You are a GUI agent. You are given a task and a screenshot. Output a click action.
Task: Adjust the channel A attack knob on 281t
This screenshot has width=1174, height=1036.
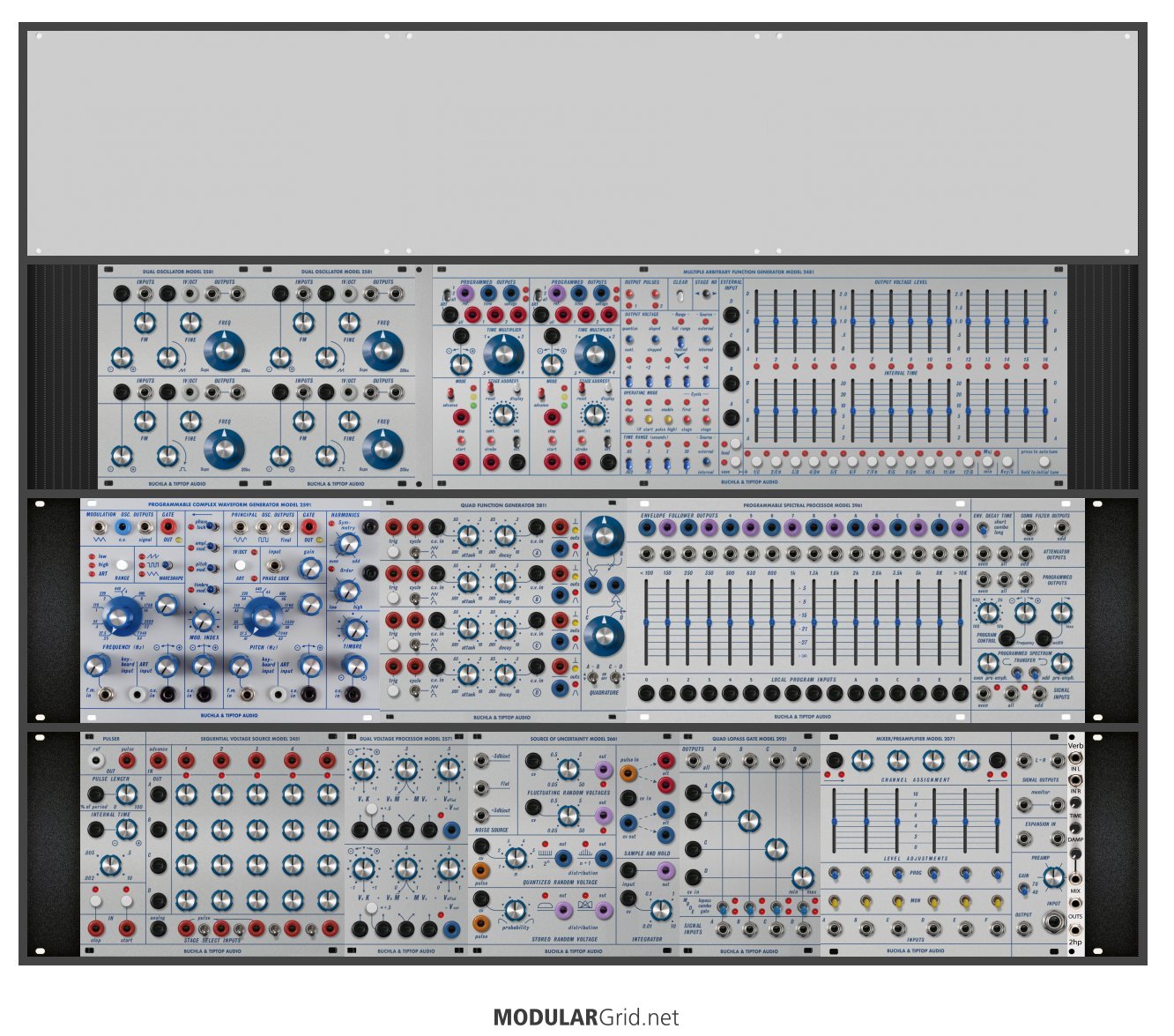(x=468, y=537)
